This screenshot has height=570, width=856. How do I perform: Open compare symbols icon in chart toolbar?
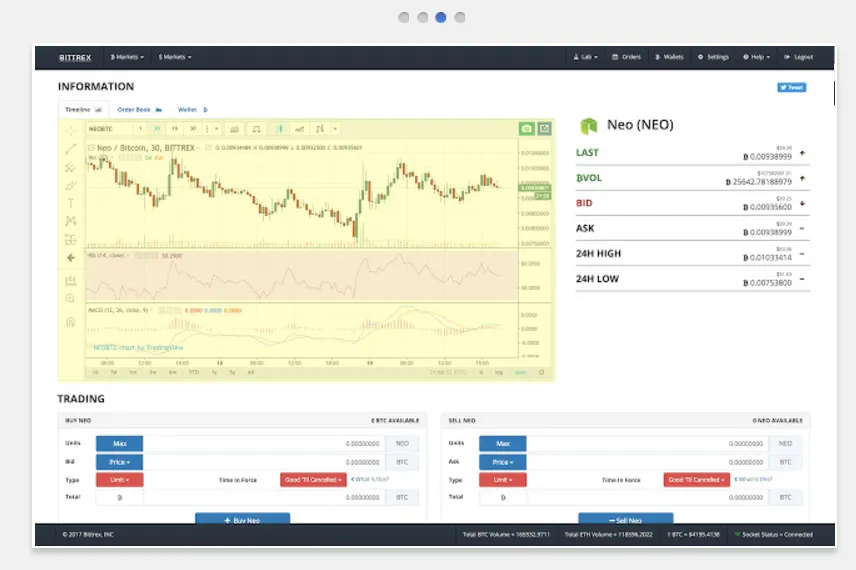[x=256, y=129]
